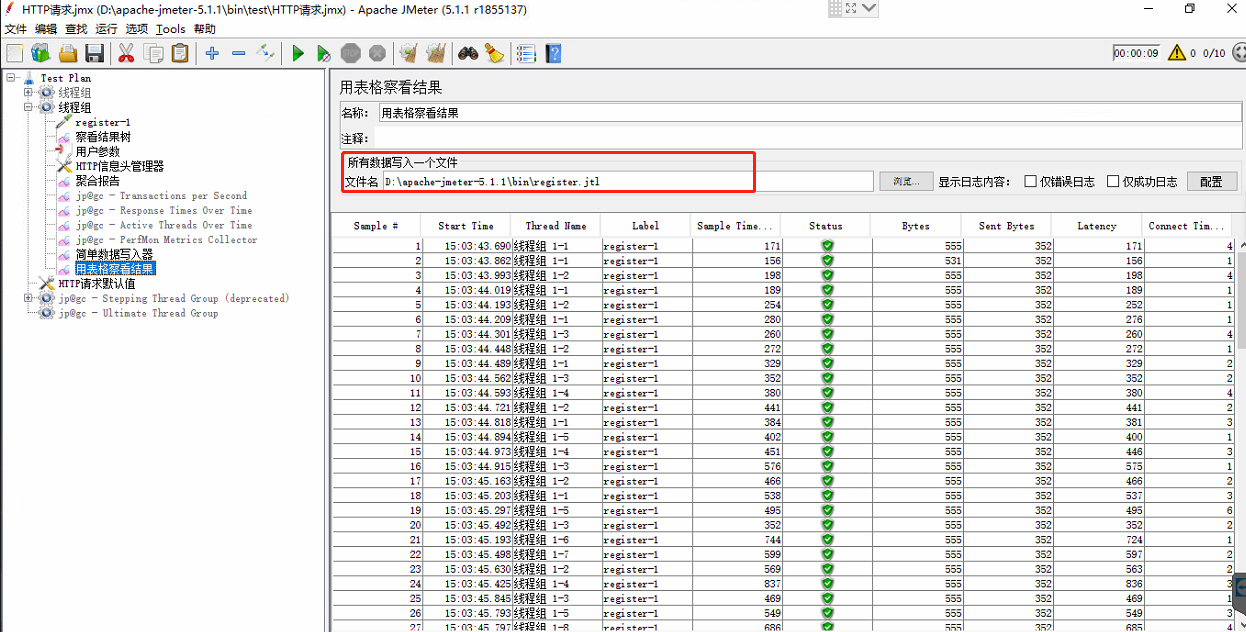Save the test plan using the floppy disk icon

95,54
